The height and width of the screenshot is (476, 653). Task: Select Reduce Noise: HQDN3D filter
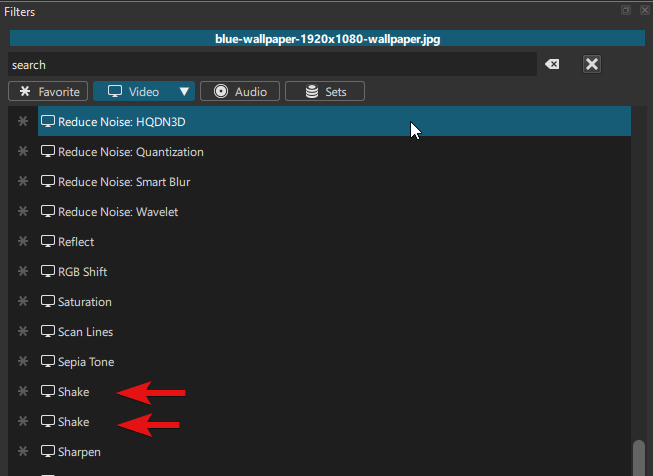334,121
